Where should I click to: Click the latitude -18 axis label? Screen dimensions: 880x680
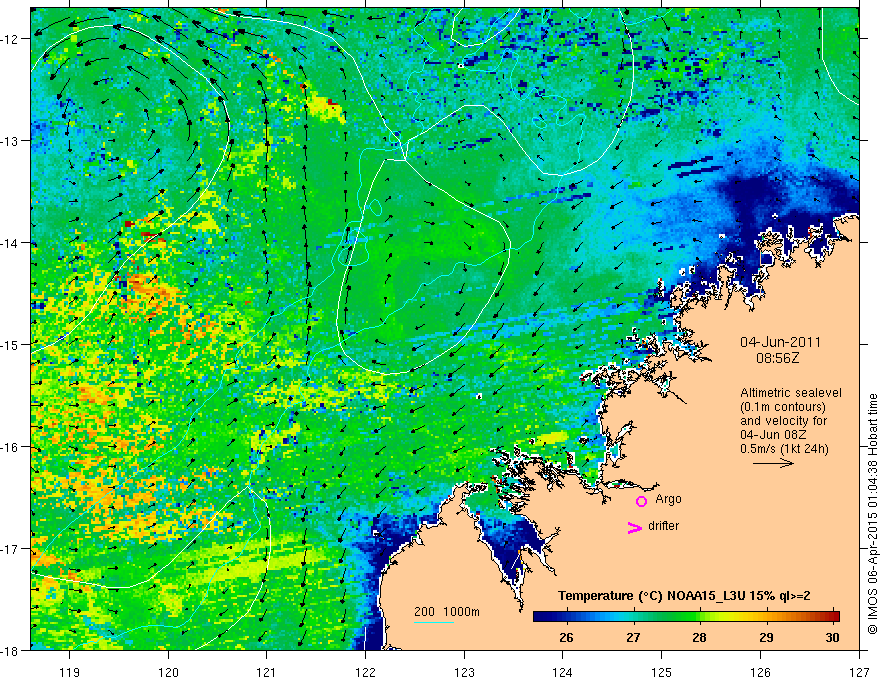click(x=11, y=650)
